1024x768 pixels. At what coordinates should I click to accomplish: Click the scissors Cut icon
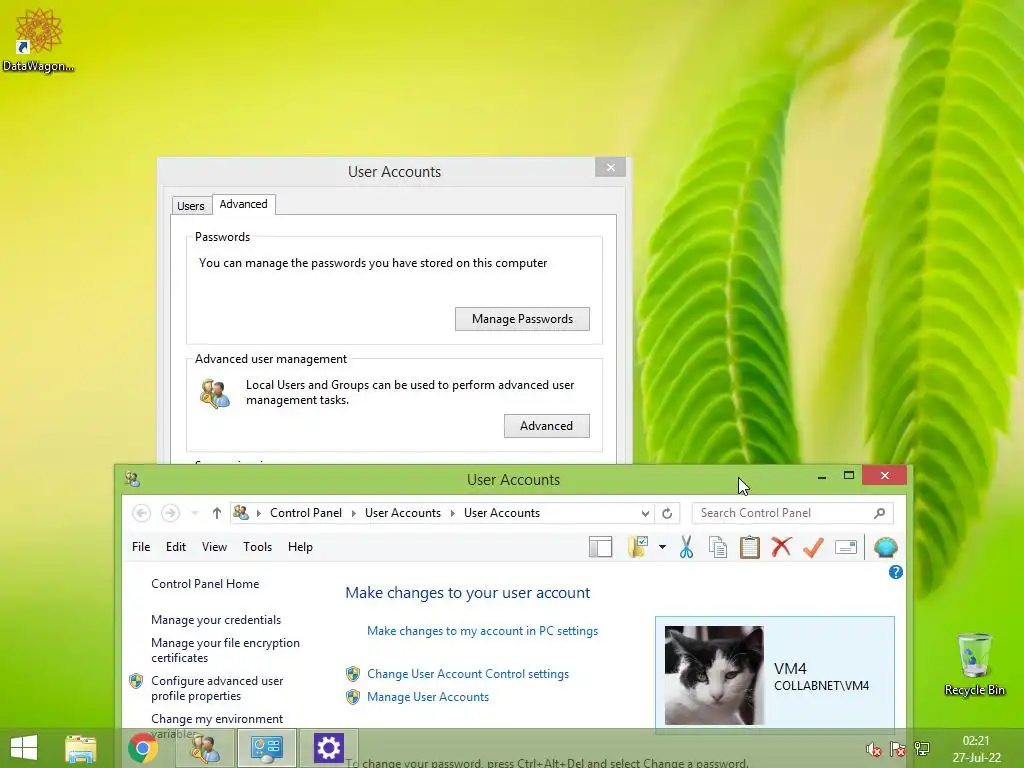686,547
